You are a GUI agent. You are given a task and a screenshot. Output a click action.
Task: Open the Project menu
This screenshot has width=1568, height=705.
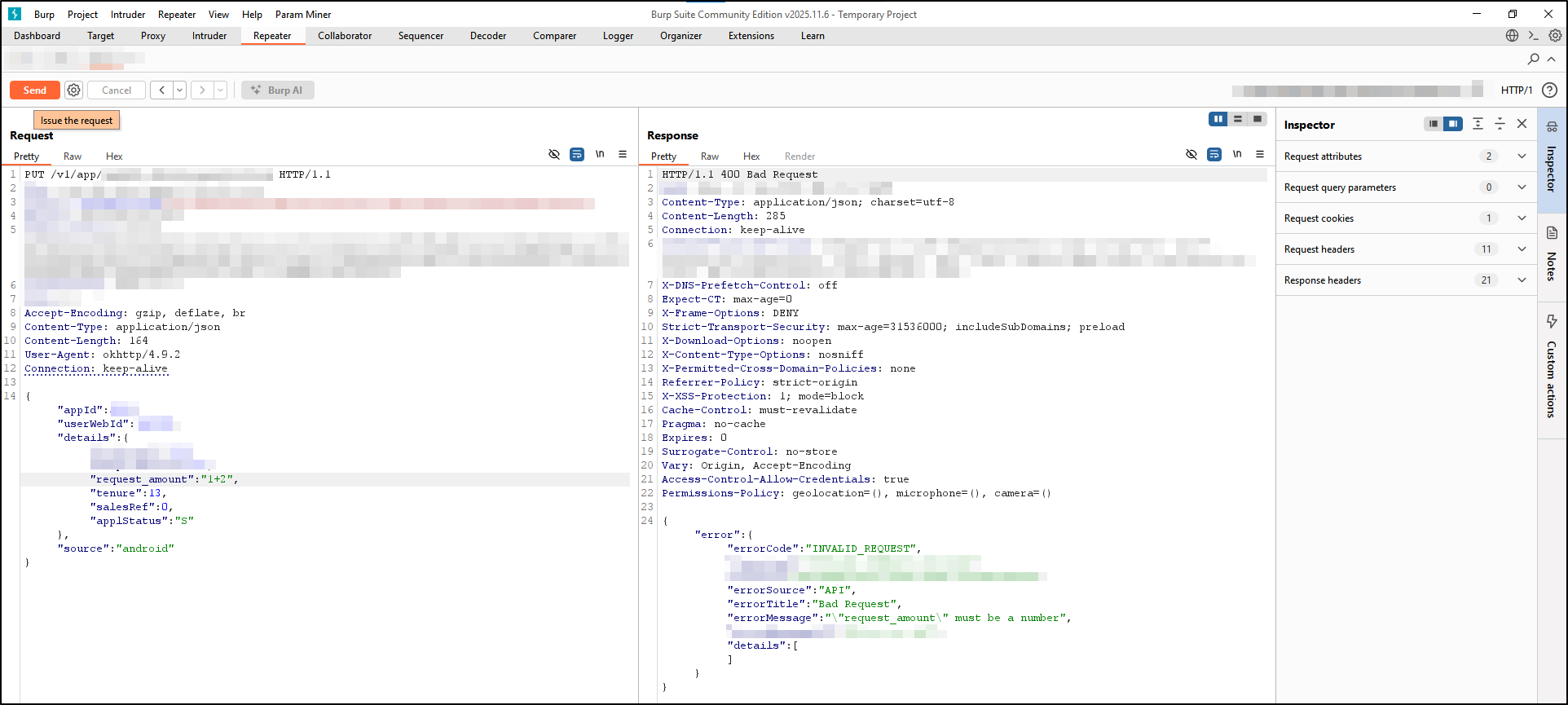coord(82,15)
